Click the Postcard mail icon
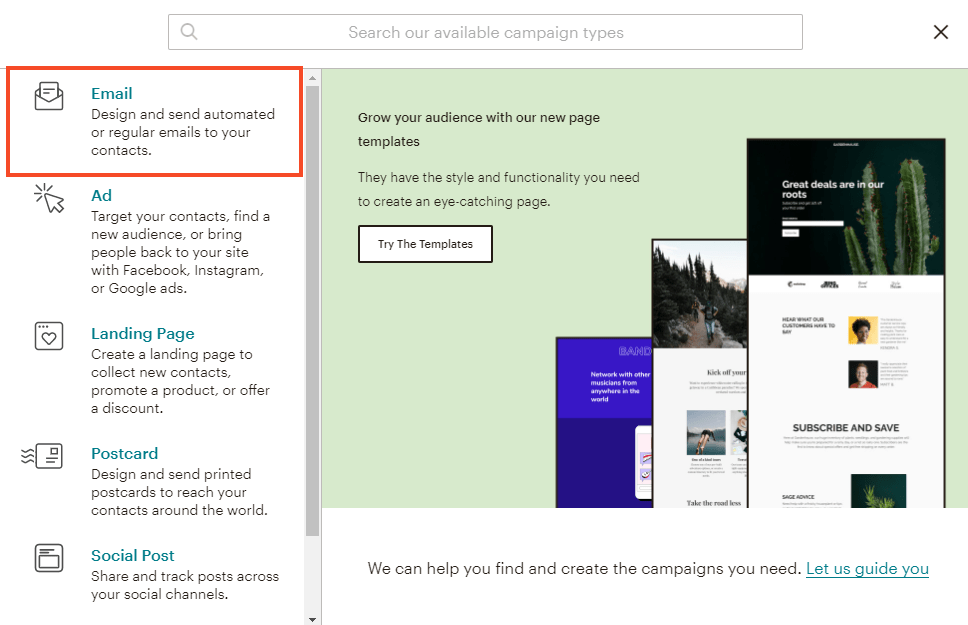The height and width of the screenshot is (625, 968). [x=42, y=456]
